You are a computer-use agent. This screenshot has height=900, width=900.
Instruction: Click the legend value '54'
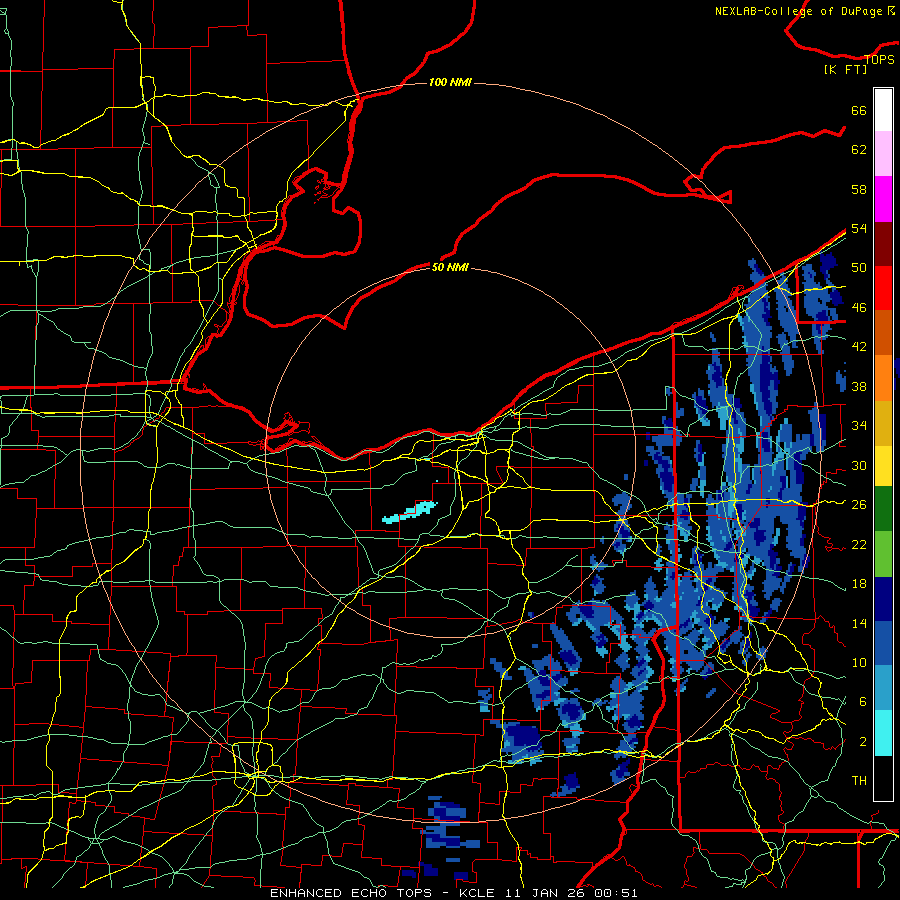click(859, 228)
